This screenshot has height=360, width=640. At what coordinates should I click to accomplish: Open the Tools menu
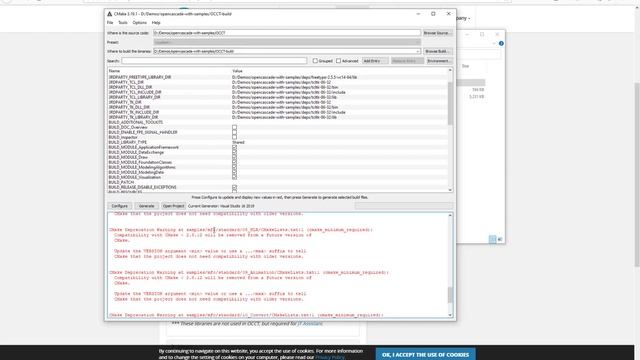(122, 23)
